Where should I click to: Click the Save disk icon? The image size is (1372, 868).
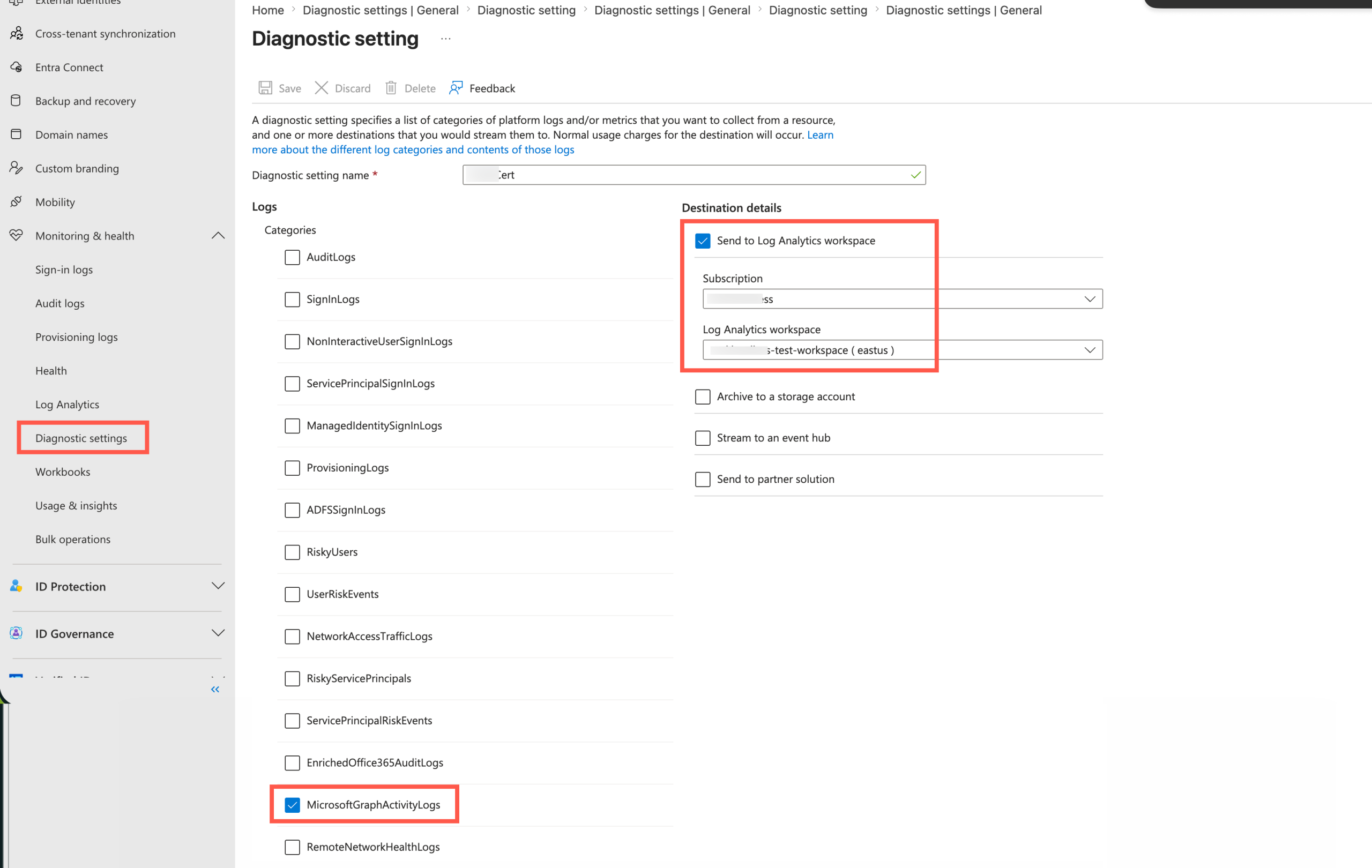pos(265,88)
